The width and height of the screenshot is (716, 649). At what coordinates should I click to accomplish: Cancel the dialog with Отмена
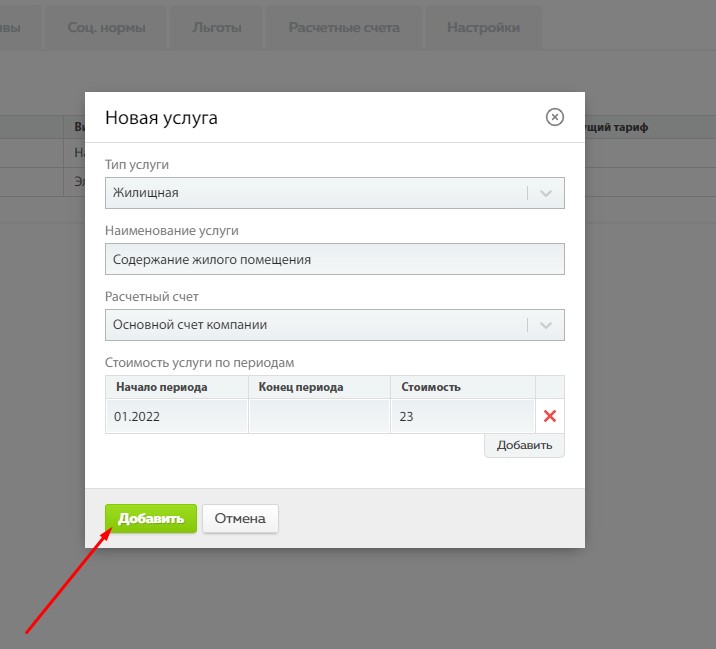click(240, 518)
